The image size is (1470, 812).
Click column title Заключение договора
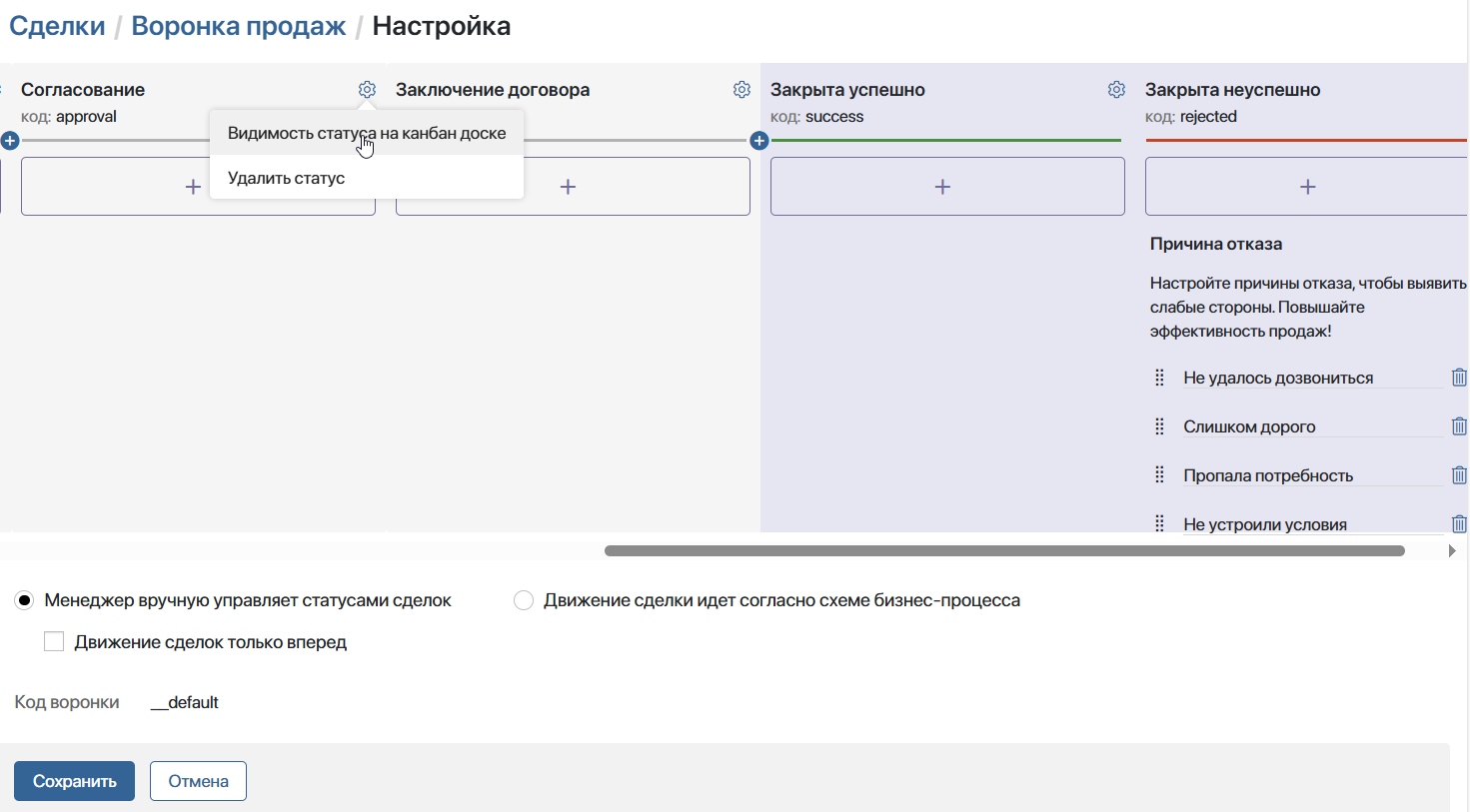(x=493, y=90)
